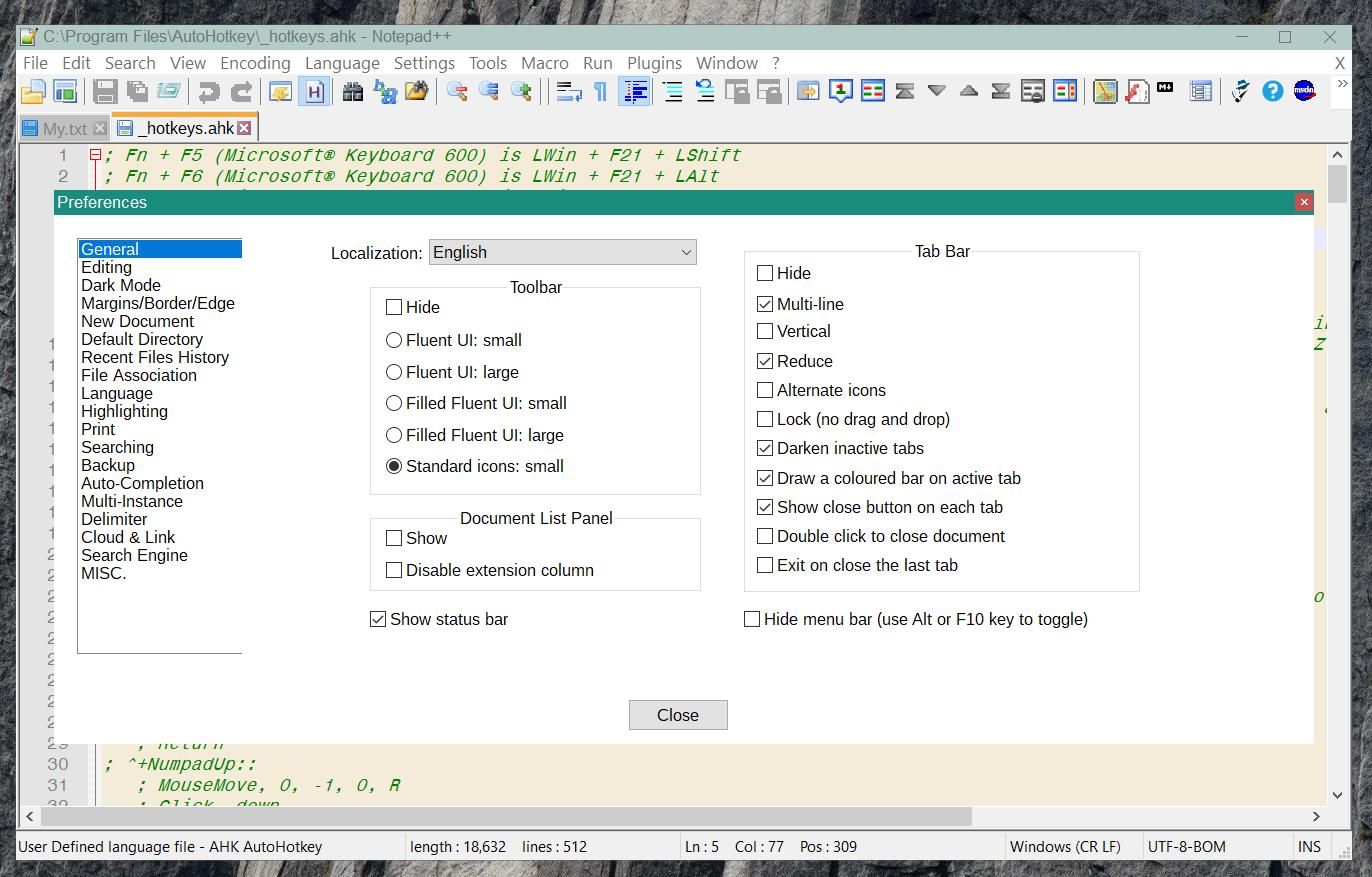1372x877 pixels.
Task: Enable Vertical tab bar checkbox
Action: pyautogui.click(x=765, y=331)
